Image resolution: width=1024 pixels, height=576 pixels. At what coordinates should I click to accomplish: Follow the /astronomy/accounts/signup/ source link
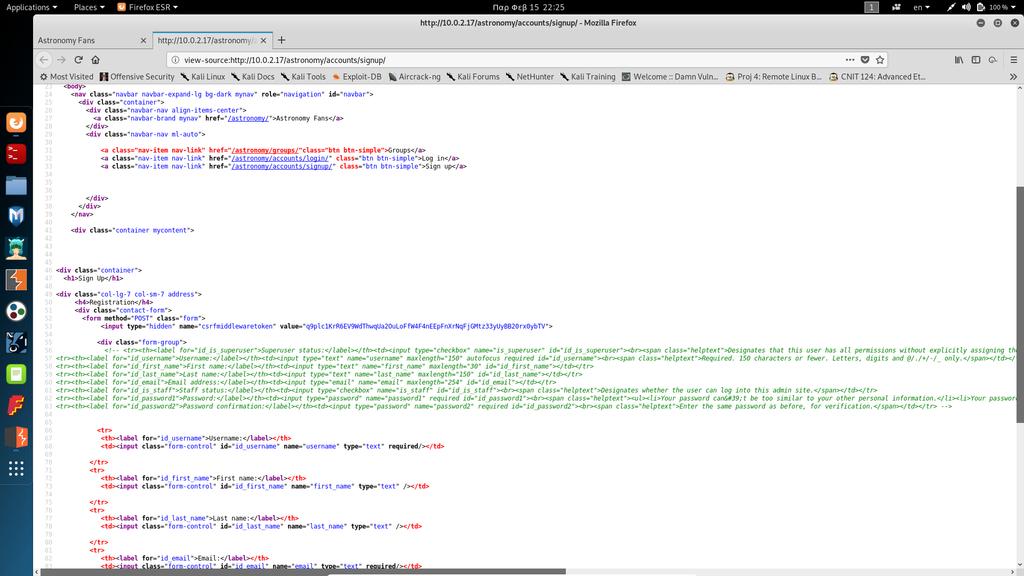click(x=283, y=166)
